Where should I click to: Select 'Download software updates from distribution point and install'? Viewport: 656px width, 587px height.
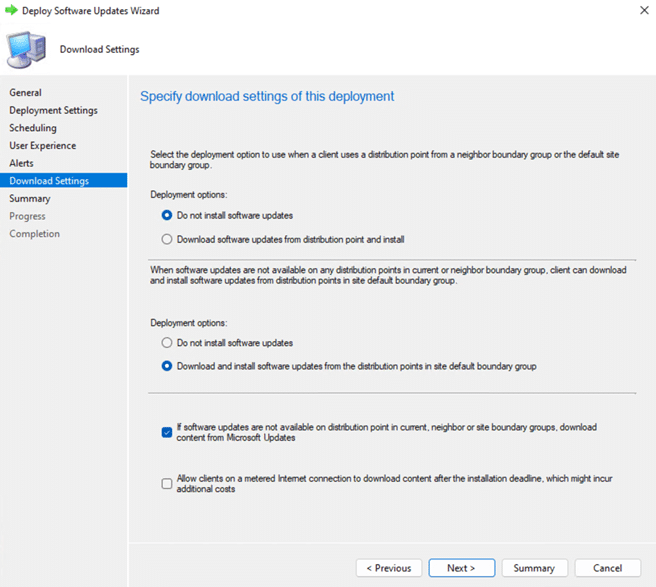tap(167, 239)
